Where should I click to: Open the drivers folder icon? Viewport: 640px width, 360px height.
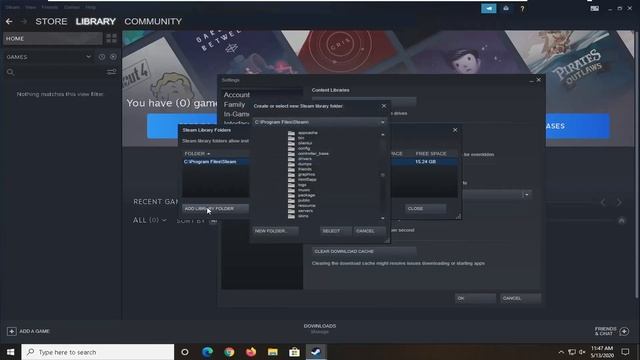[x=291, y=159]
